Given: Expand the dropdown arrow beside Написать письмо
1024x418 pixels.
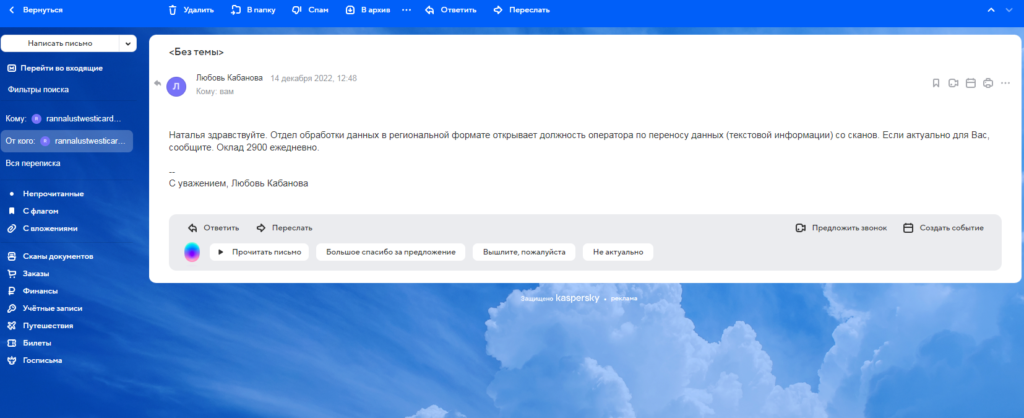Looking at the screenshot, I should 127,43.
